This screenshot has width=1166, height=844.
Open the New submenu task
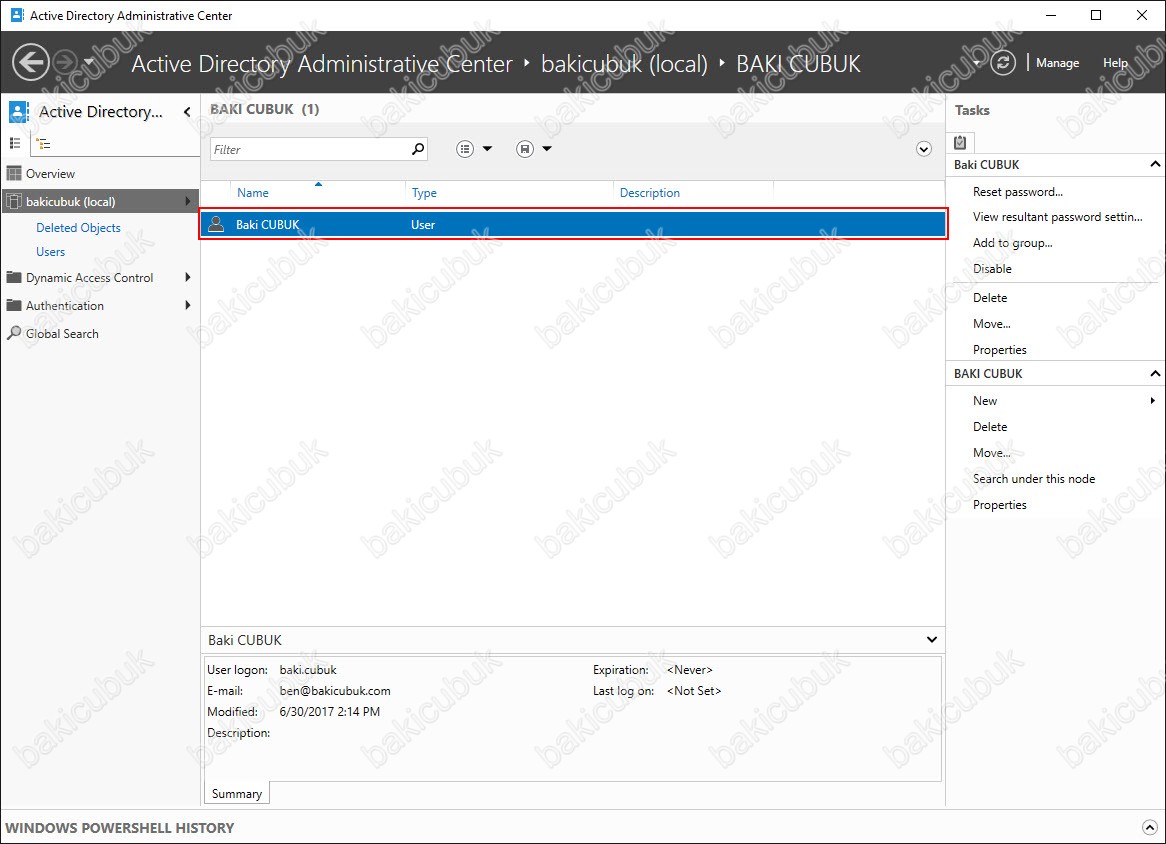[985, 401]
